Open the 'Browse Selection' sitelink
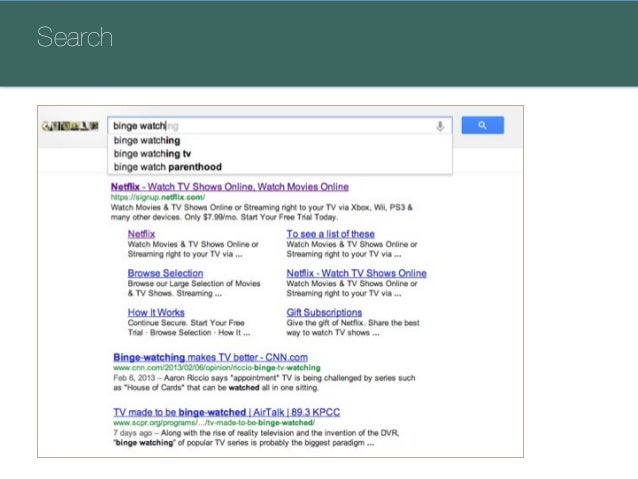 pos(165,273)
